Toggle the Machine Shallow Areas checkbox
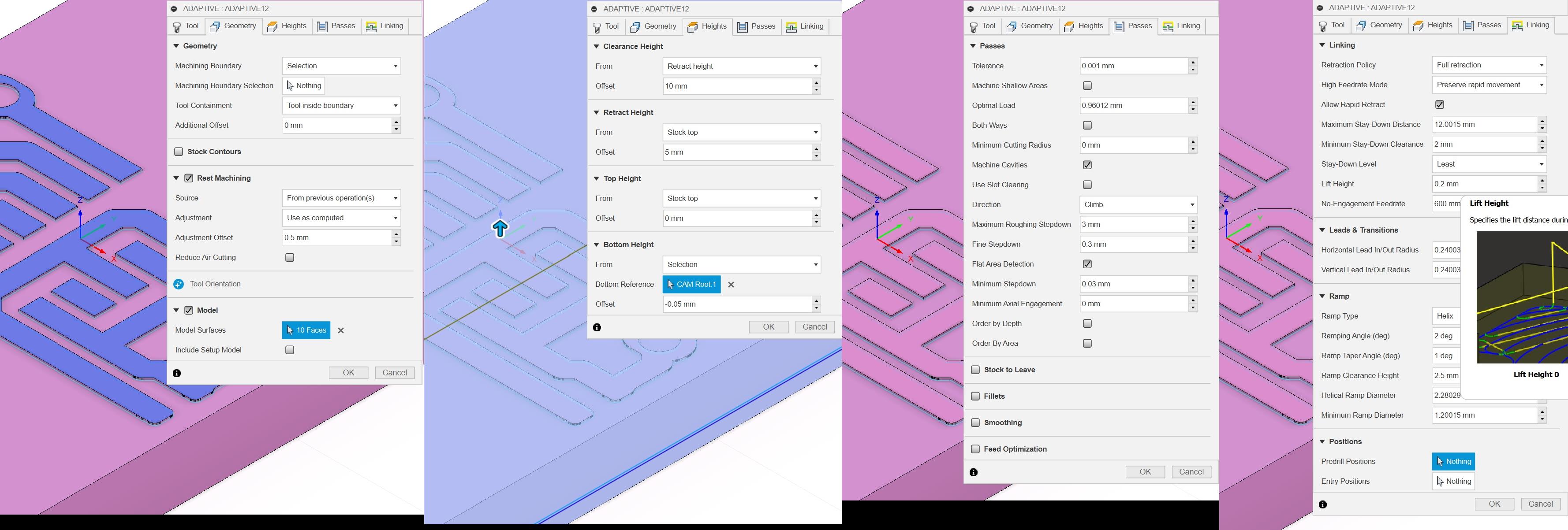 coord(1087,86)
